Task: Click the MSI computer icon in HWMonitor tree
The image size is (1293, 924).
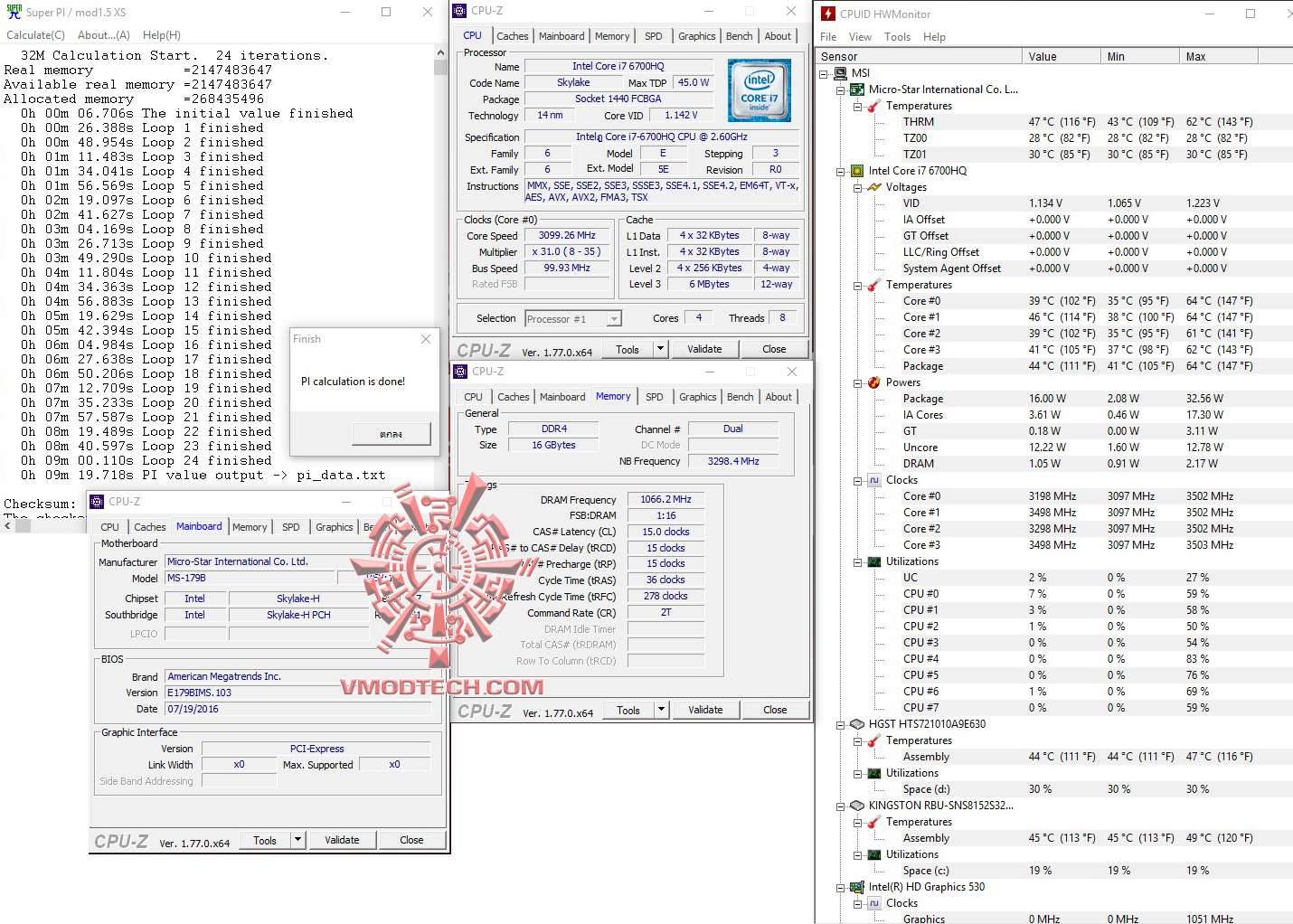Action: click(840, 73)
